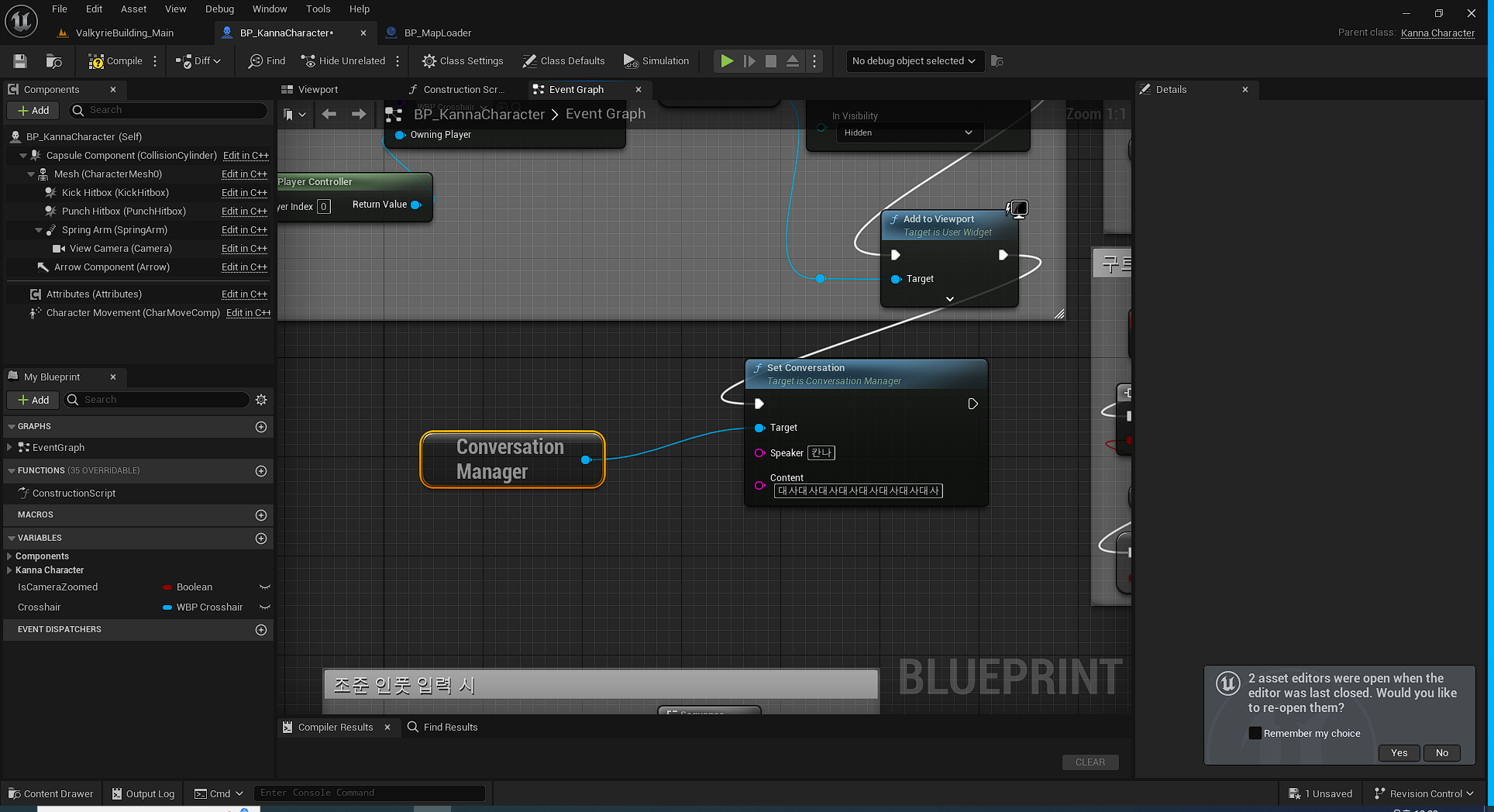Select the Conversation Manager variable node
The height and width of the screenshot is (812, 1494).
[x=511, y=459]
